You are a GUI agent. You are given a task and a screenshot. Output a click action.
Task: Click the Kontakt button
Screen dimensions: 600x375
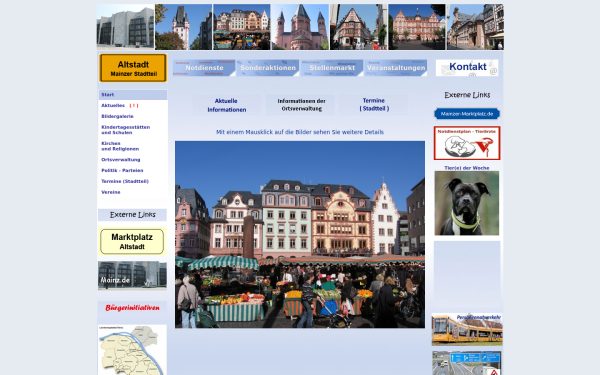(467, 68)
